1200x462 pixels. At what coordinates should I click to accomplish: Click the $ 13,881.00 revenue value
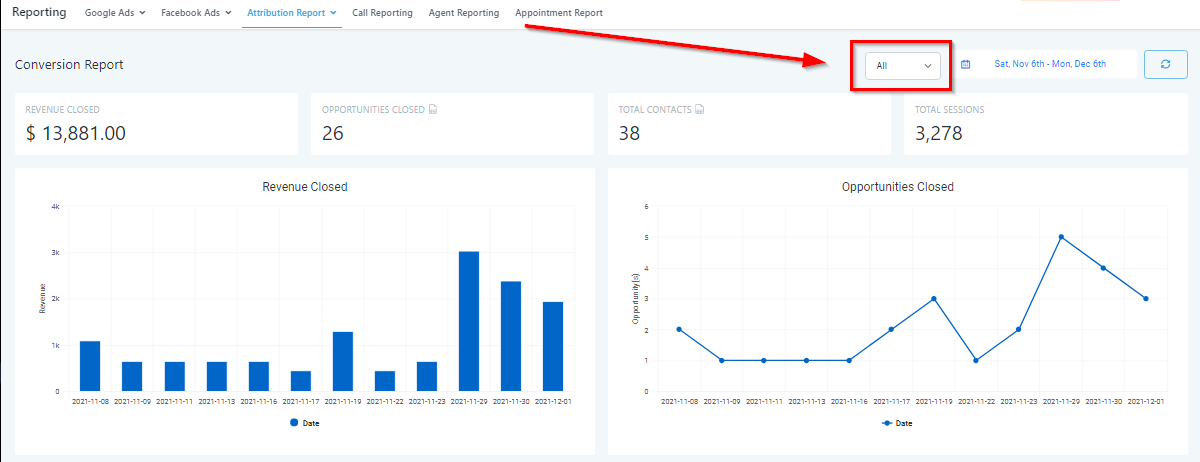tap(76, 133)
